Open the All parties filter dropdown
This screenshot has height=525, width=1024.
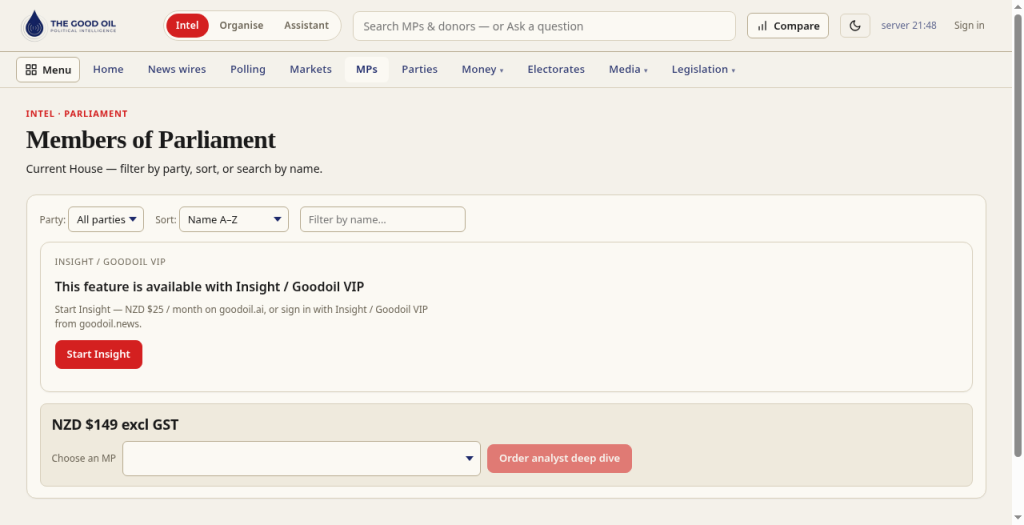[106, 219]
